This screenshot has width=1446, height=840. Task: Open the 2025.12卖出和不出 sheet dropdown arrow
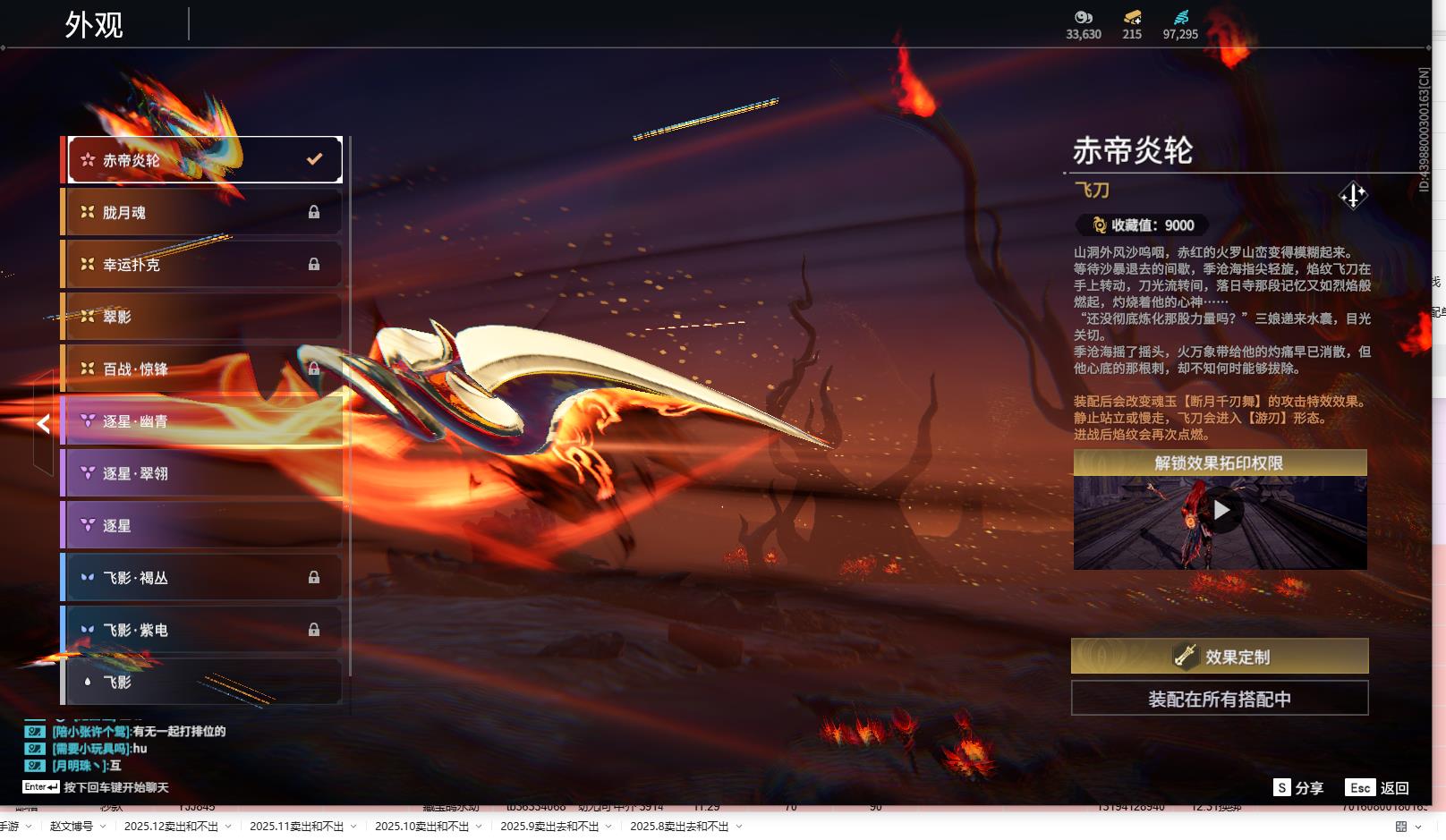click(x=228, y=827)
